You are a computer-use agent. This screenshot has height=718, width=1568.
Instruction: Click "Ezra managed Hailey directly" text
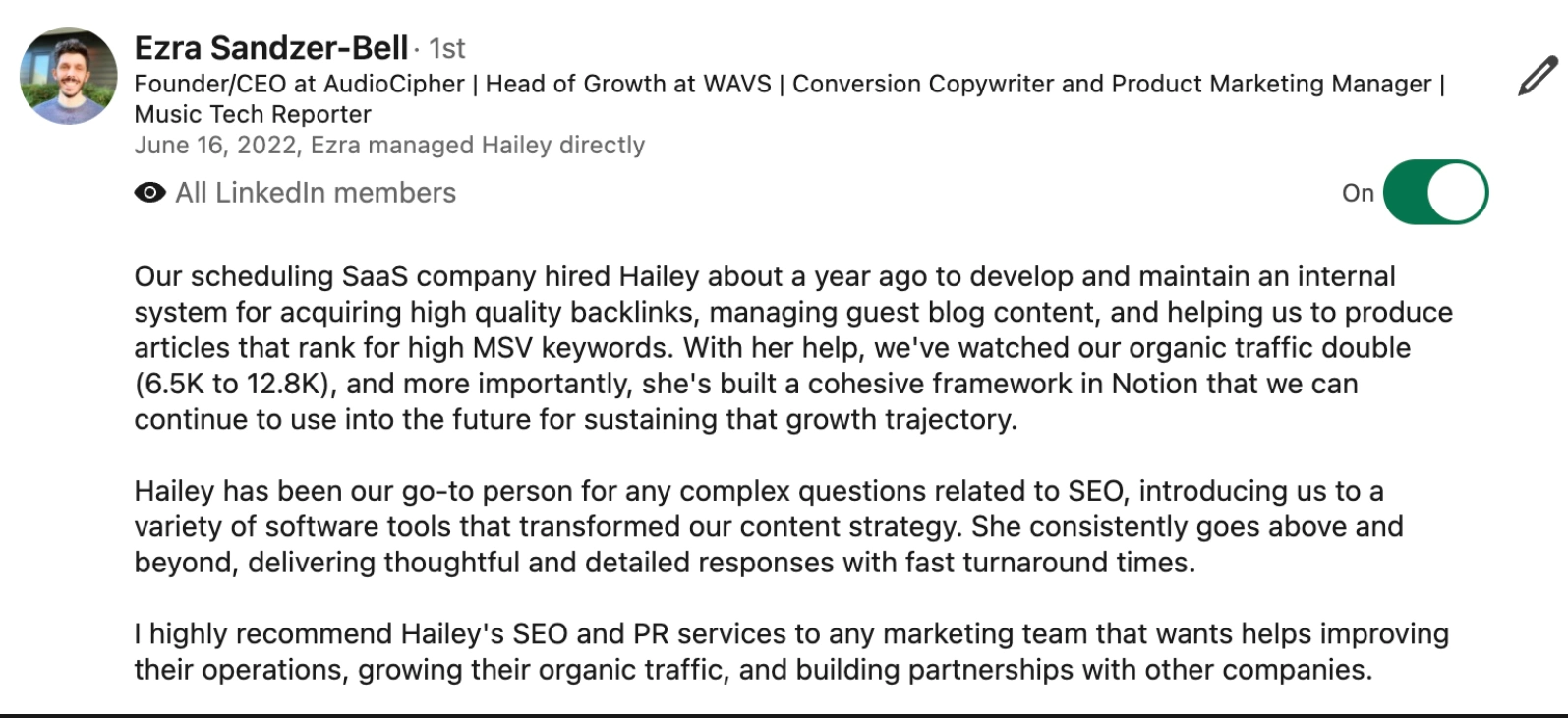(478, 145)
